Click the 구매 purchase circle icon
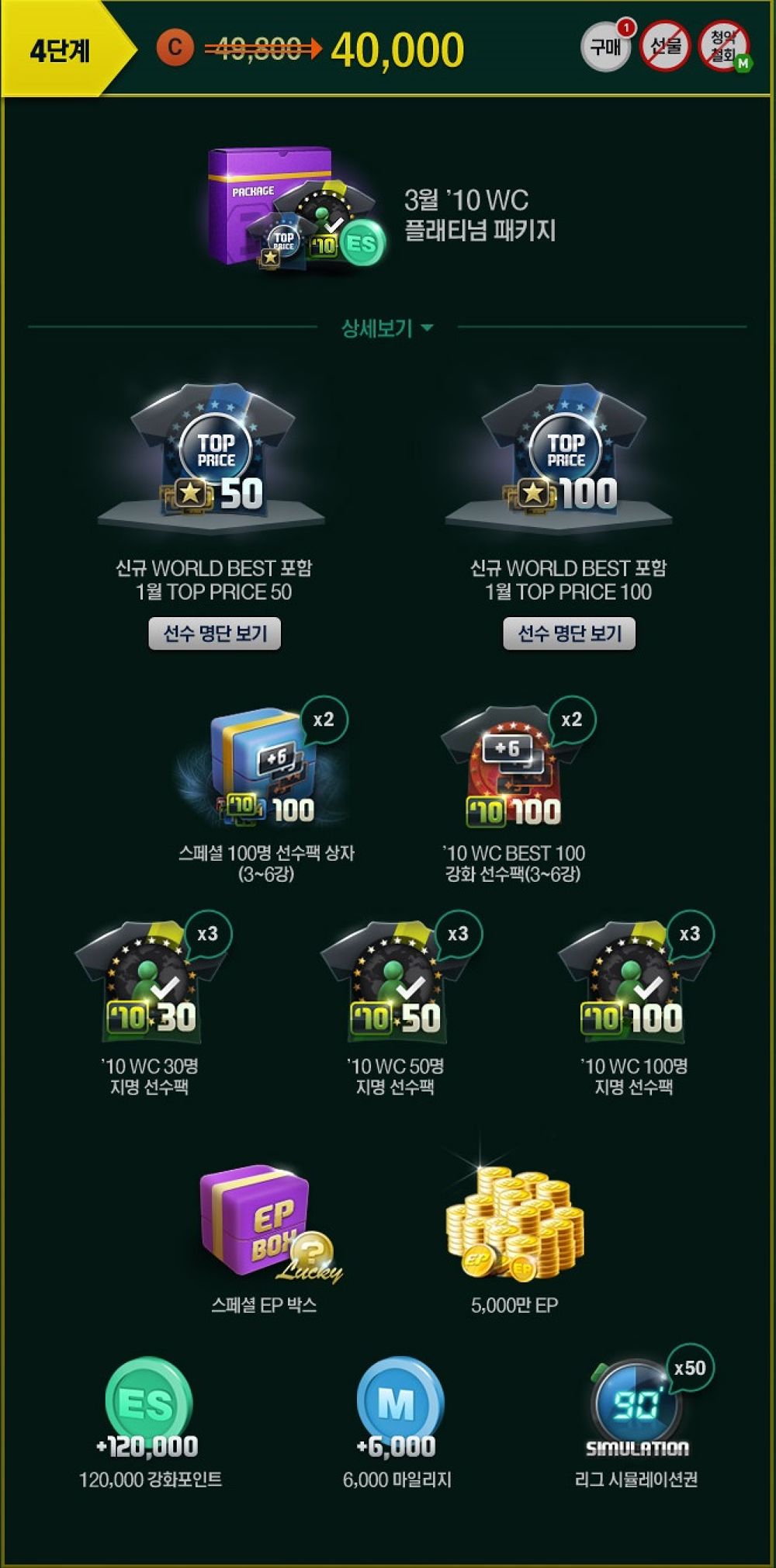The height and width of the screenshot is (1568, 776). pyautogui.click(x=606, y=46)
